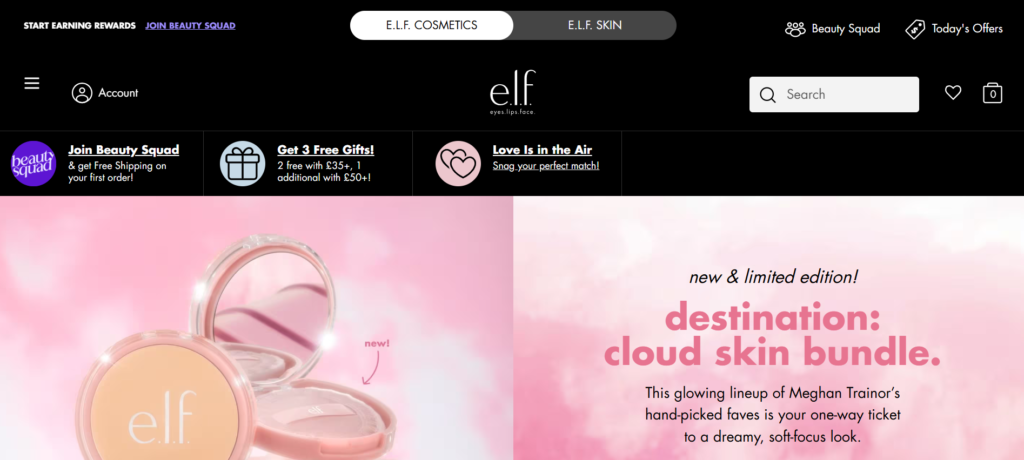This screenshot has width=1024, height=460.
Task: Open the cloud skin bundle hero image
Action: tap(256, 328)
